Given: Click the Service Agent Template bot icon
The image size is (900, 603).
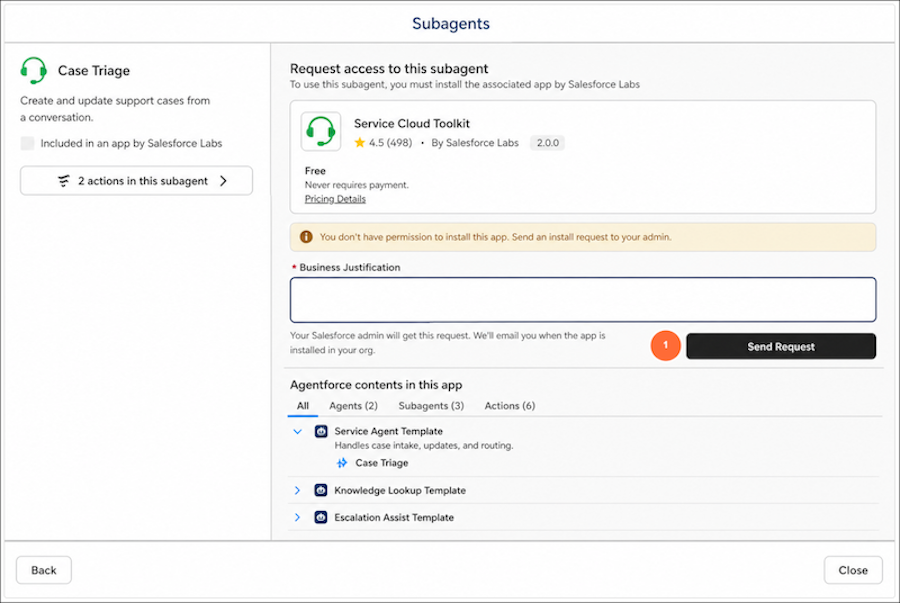Looking at the screenshot, I should point(321,431).
